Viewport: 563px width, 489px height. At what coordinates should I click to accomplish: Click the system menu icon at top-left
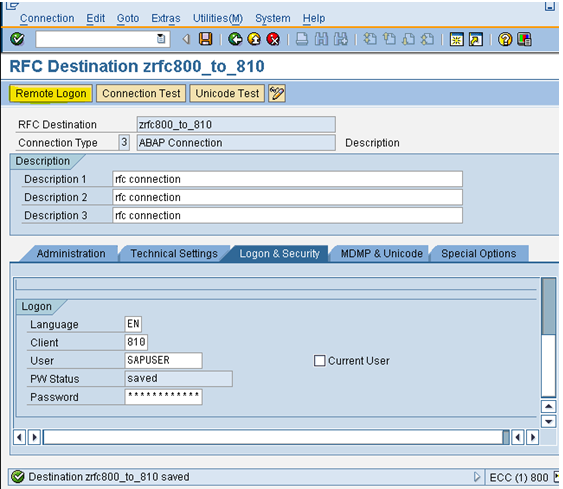[13, 5]
